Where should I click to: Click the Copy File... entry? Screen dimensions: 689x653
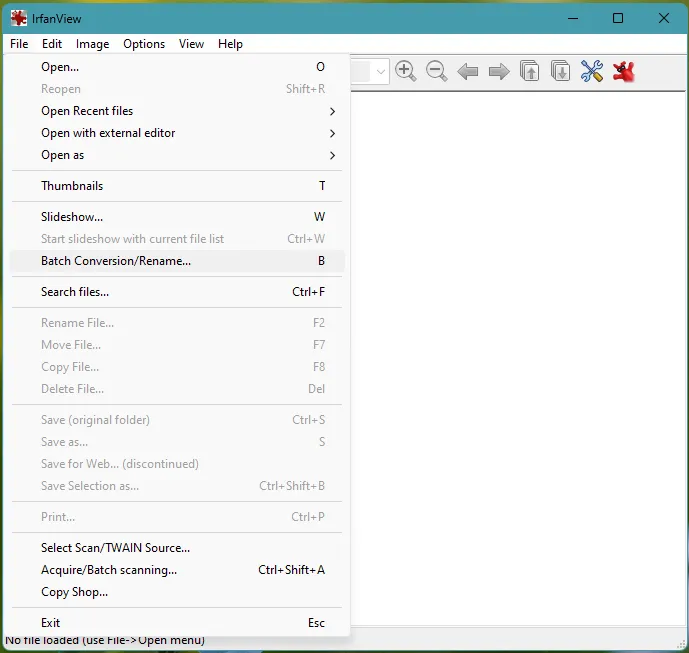point(177,367)
